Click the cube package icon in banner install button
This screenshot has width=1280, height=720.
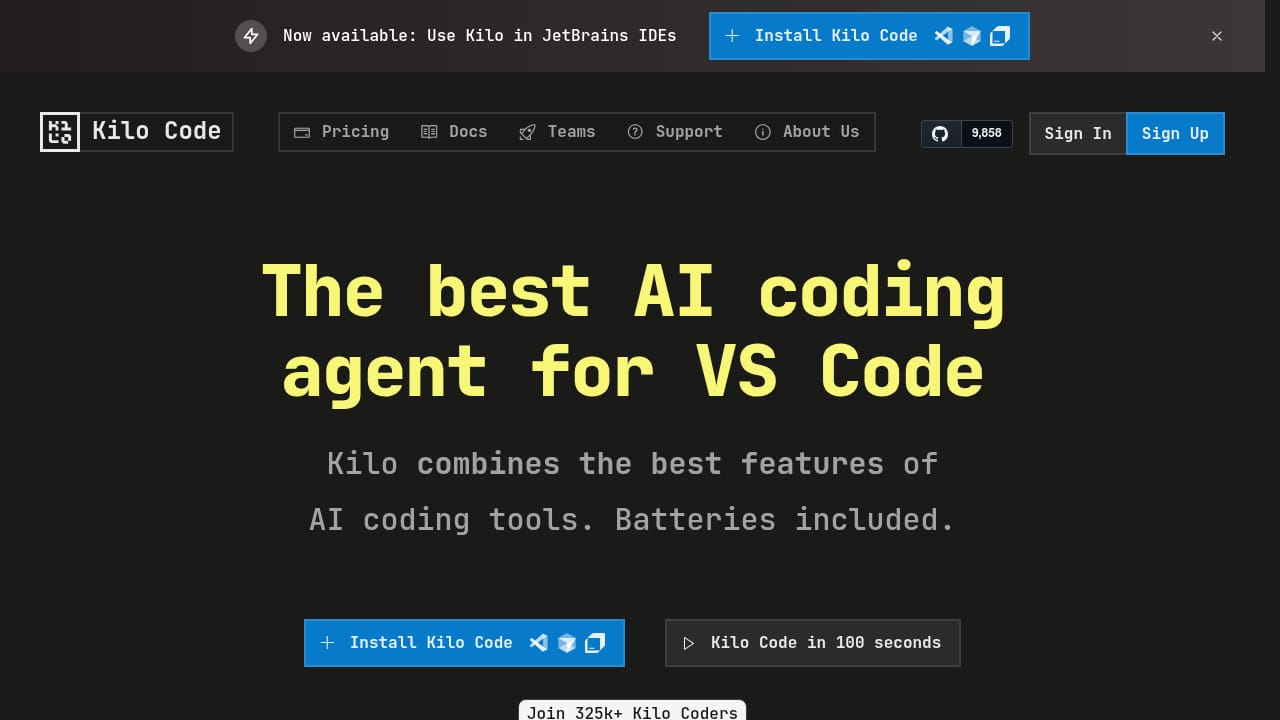(972, 36)
